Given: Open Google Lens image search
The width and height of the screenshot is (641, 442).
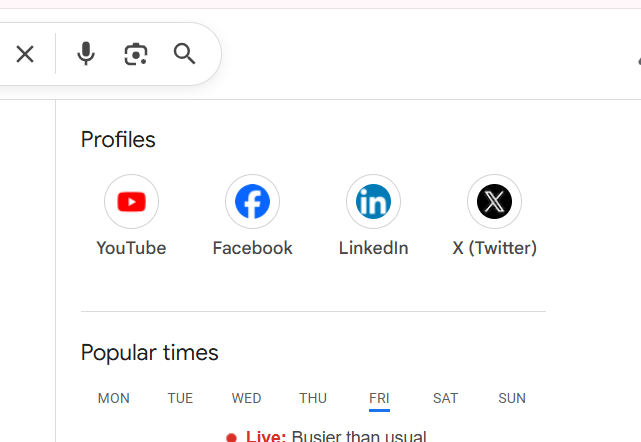Looking at the screenshot, I should coord(136,54).
